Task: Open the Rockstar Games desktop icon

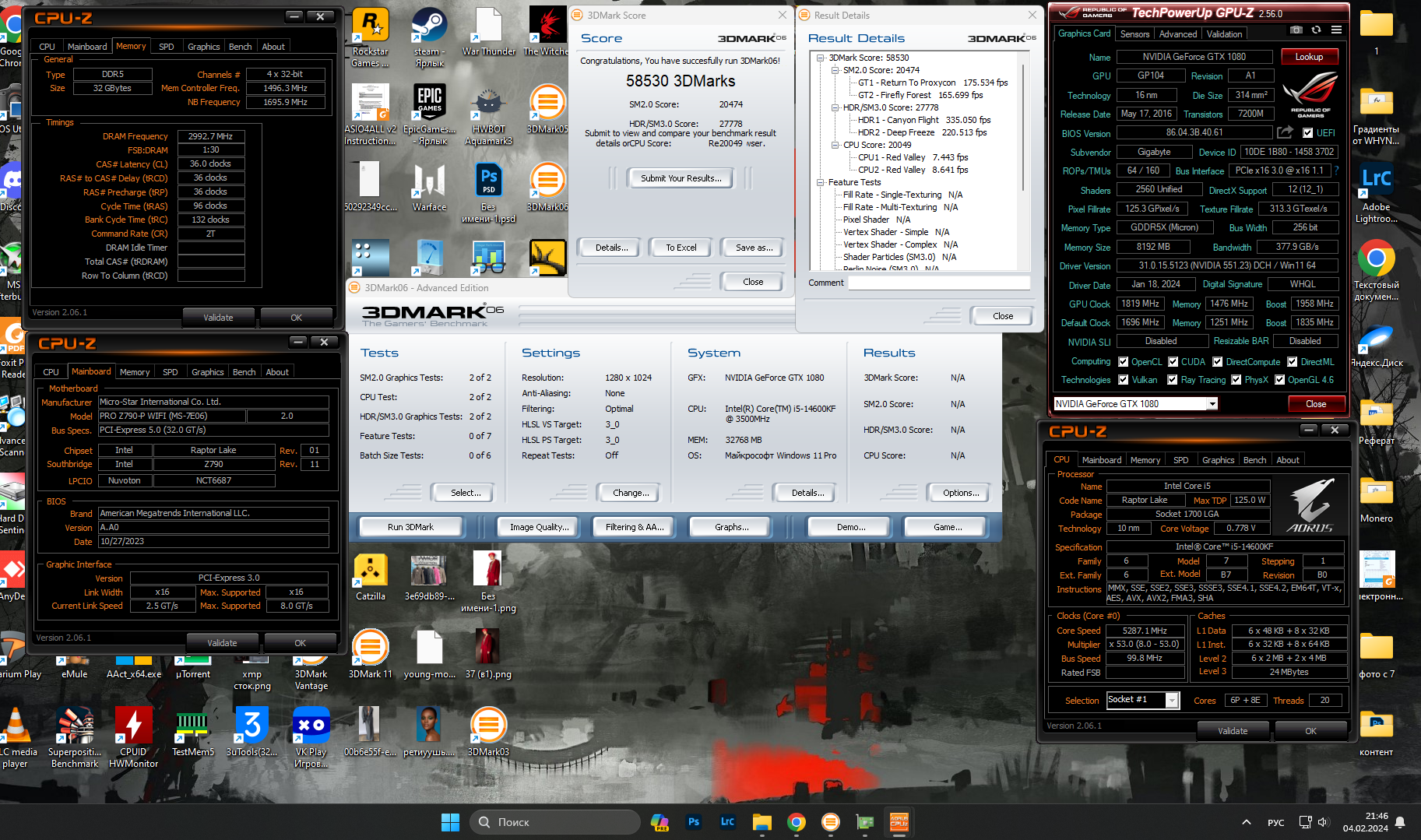Action: pyautogui.click(x=371, y=37)
